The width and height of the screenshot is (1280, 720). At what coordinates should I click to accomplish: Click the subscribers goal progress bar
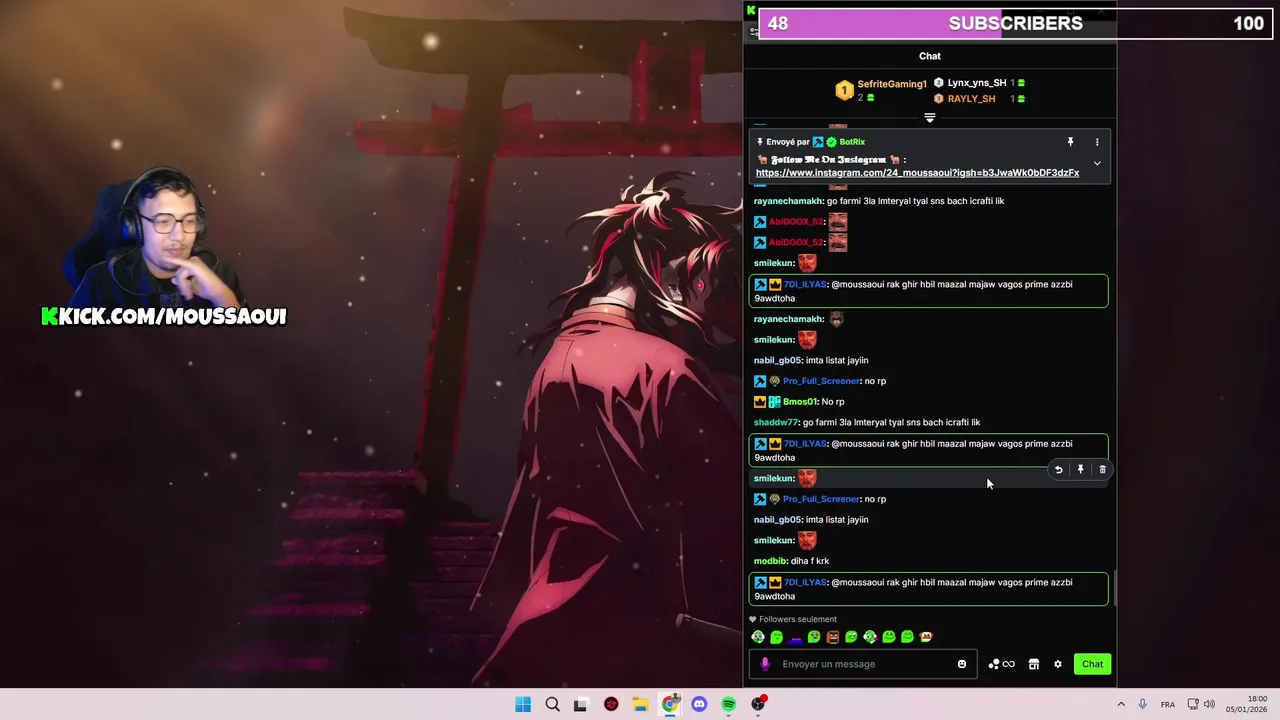tap(1015, 23)
